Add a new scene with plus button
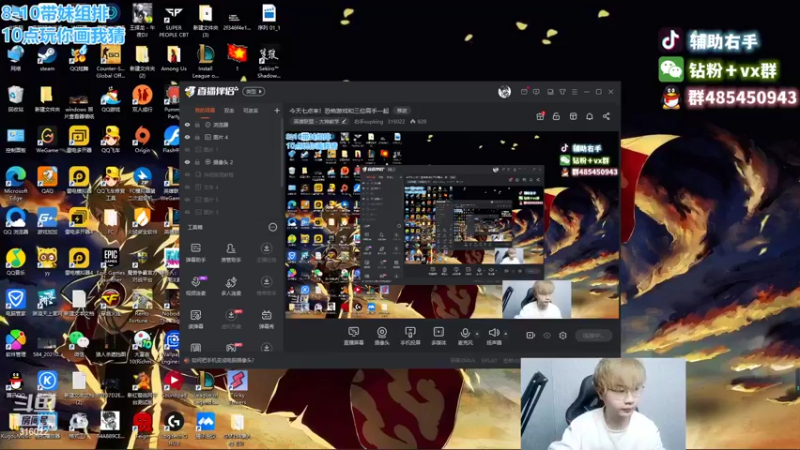Screen dimensions: 800x450 click(277, 110)
